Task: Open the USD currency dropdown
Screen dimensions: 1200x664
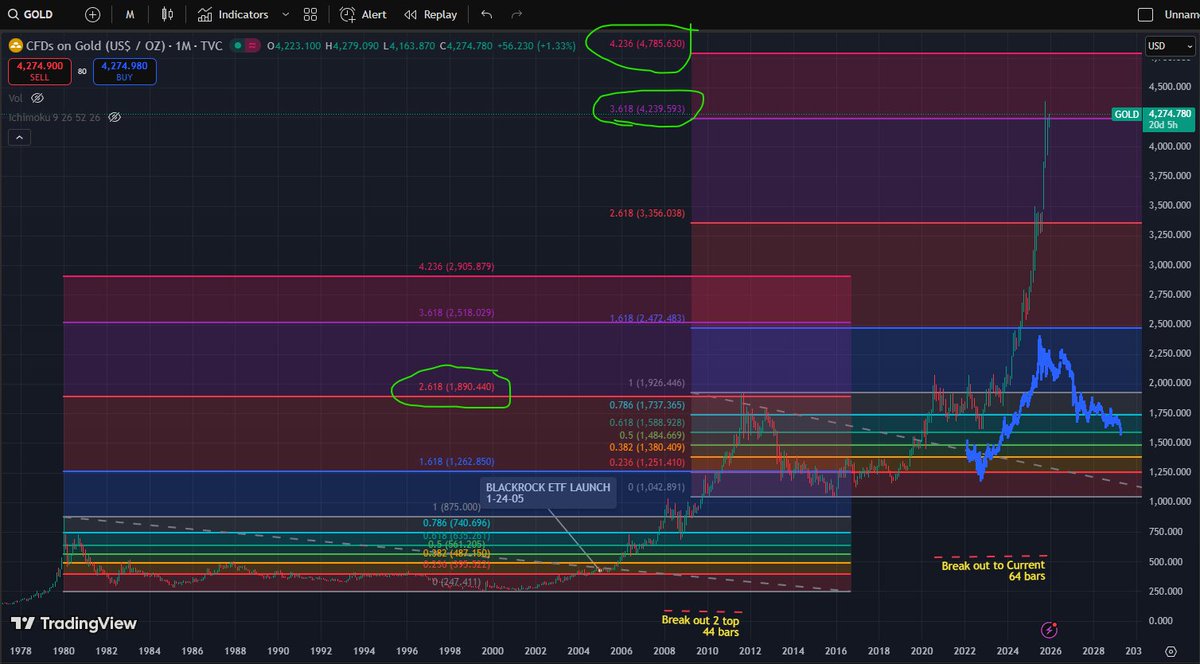Action: 1168,45
